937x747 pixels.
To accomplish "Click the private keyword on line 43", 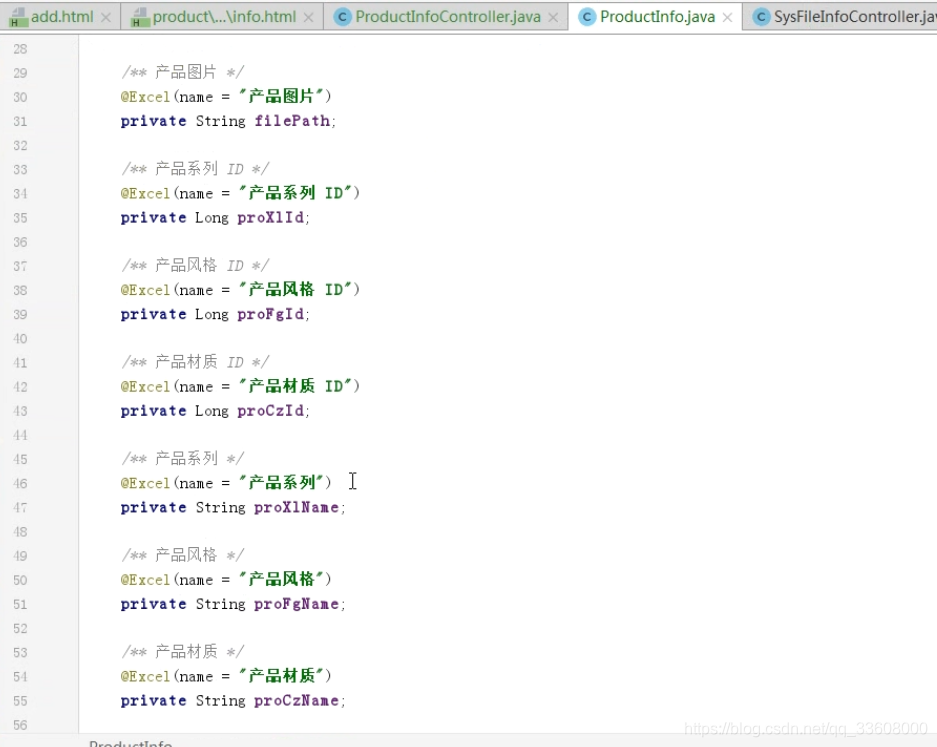I will click(x=154, y=411).
